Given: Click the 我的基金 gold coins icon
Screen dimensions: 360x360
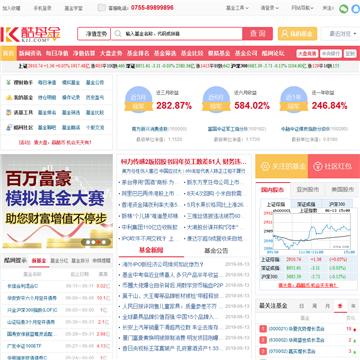Looking at the screenshot, I should [9, 98].
